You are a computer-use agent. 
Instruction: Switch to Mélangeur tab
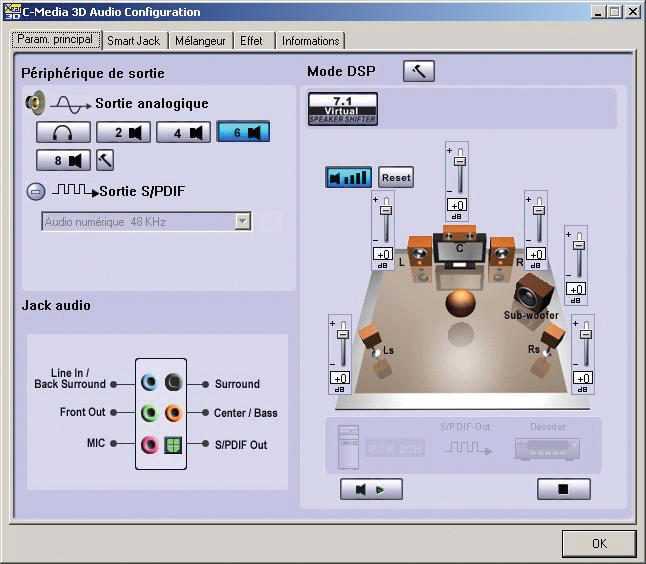200,41
